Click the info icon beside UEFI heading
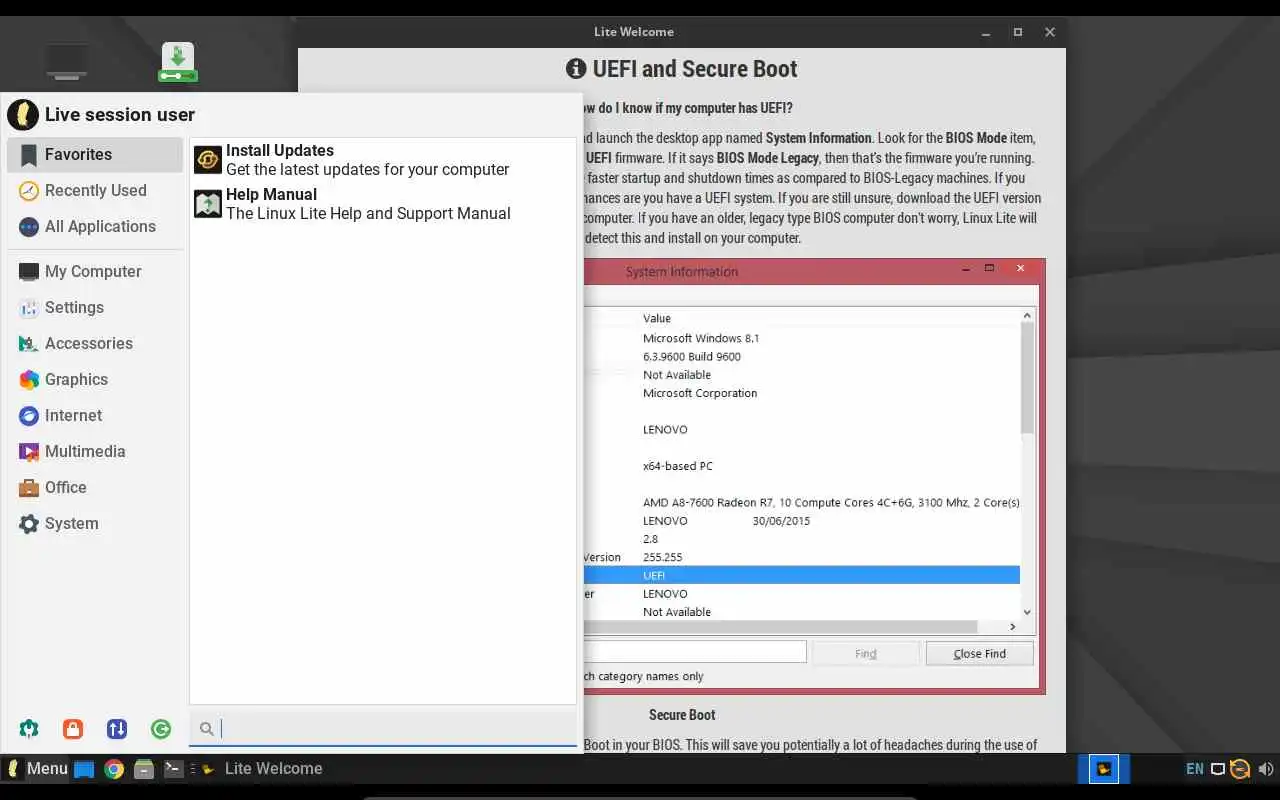 [576, 69]
